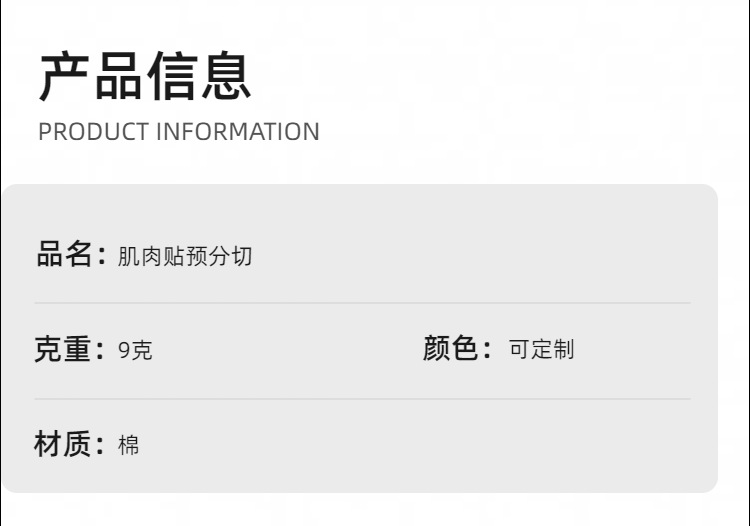Click the character 产 in the heading
The image size is (750, 526).
pyautogui.click(x=64, y=77)
